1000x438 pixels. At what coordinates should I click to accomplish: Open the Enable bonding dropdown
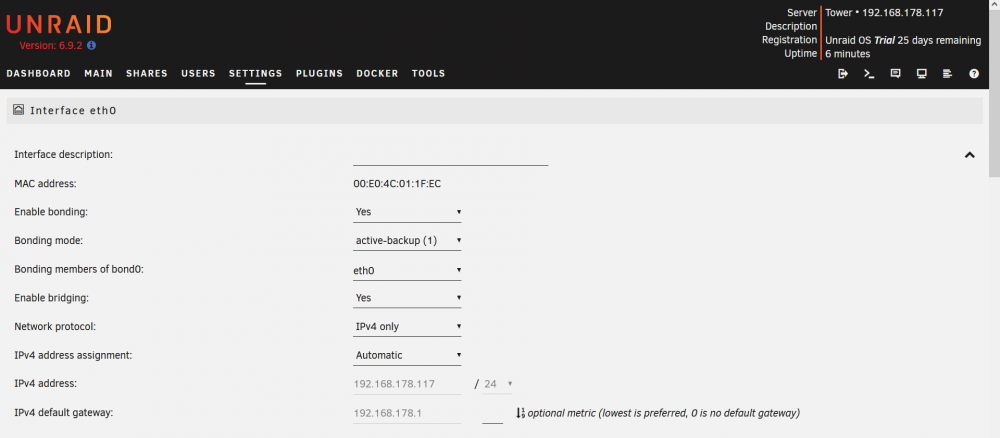pos(408,212)
